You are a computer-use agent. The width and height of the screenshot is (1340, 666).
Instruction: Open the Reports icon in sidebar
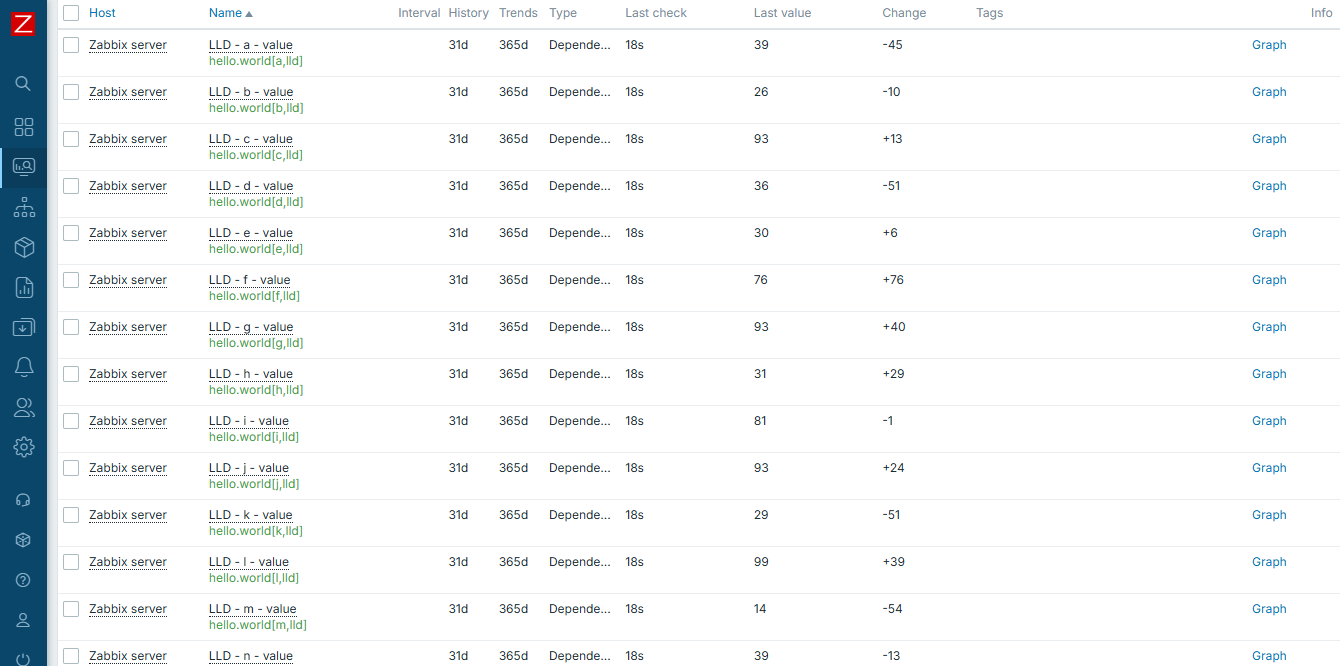[x=23, y=288]
